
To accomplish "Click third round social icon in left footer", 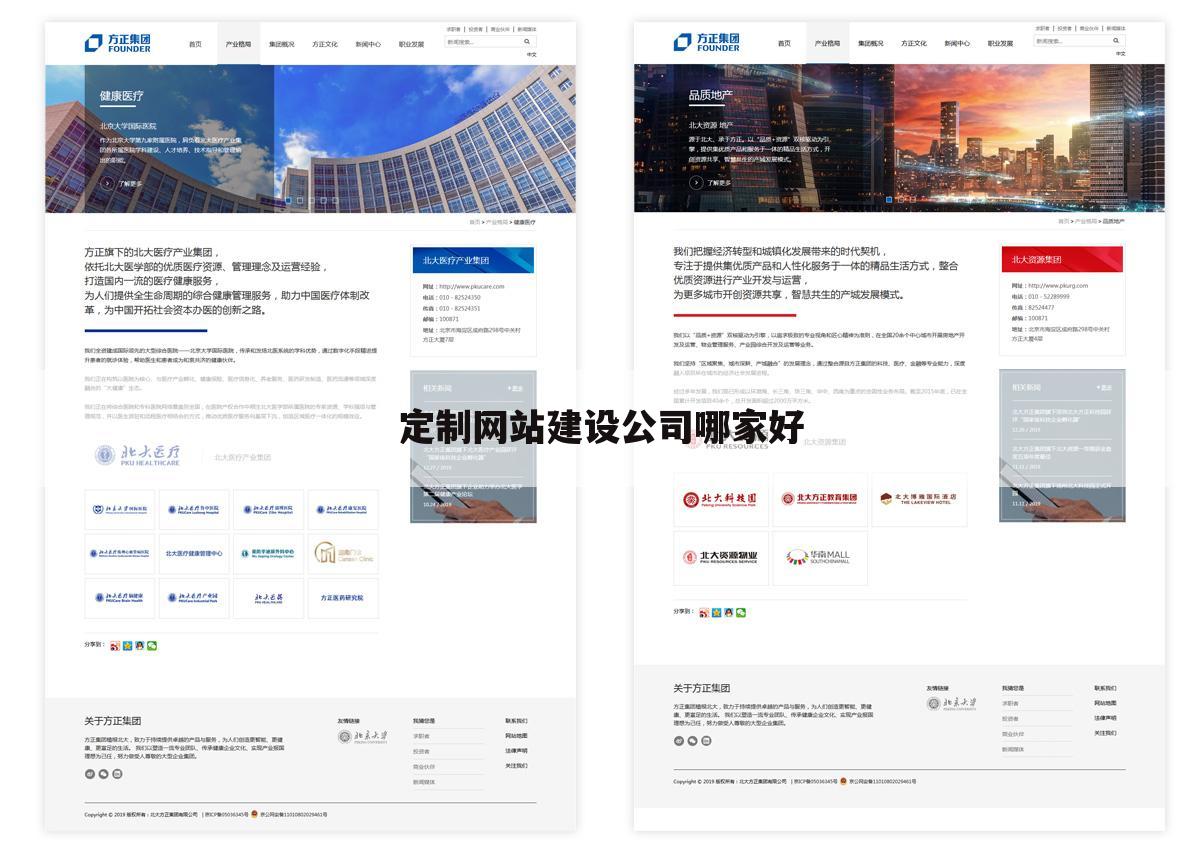I will click(117, 774).
